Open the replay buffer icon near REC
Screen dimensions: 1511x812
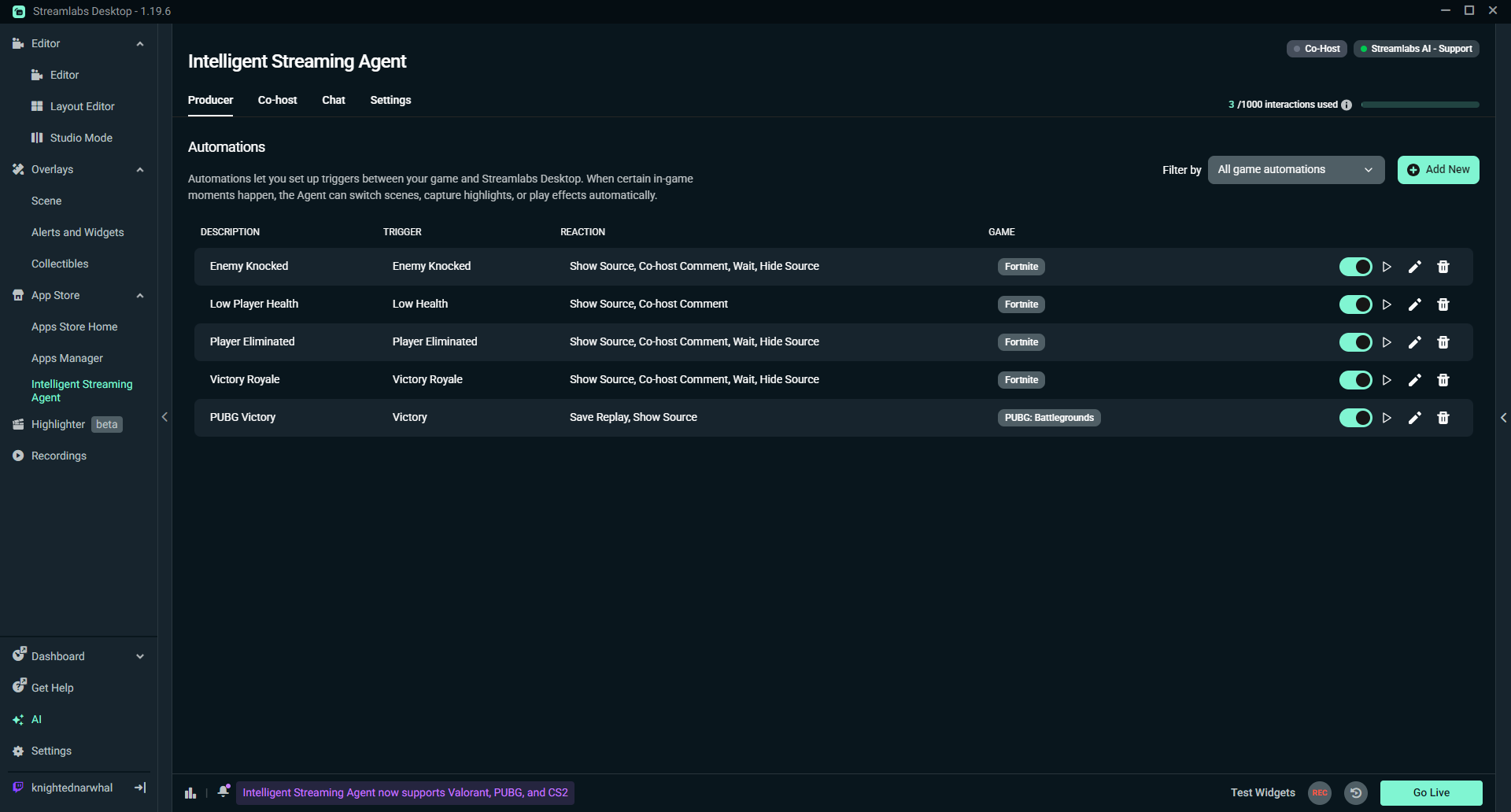[1355, 793]
